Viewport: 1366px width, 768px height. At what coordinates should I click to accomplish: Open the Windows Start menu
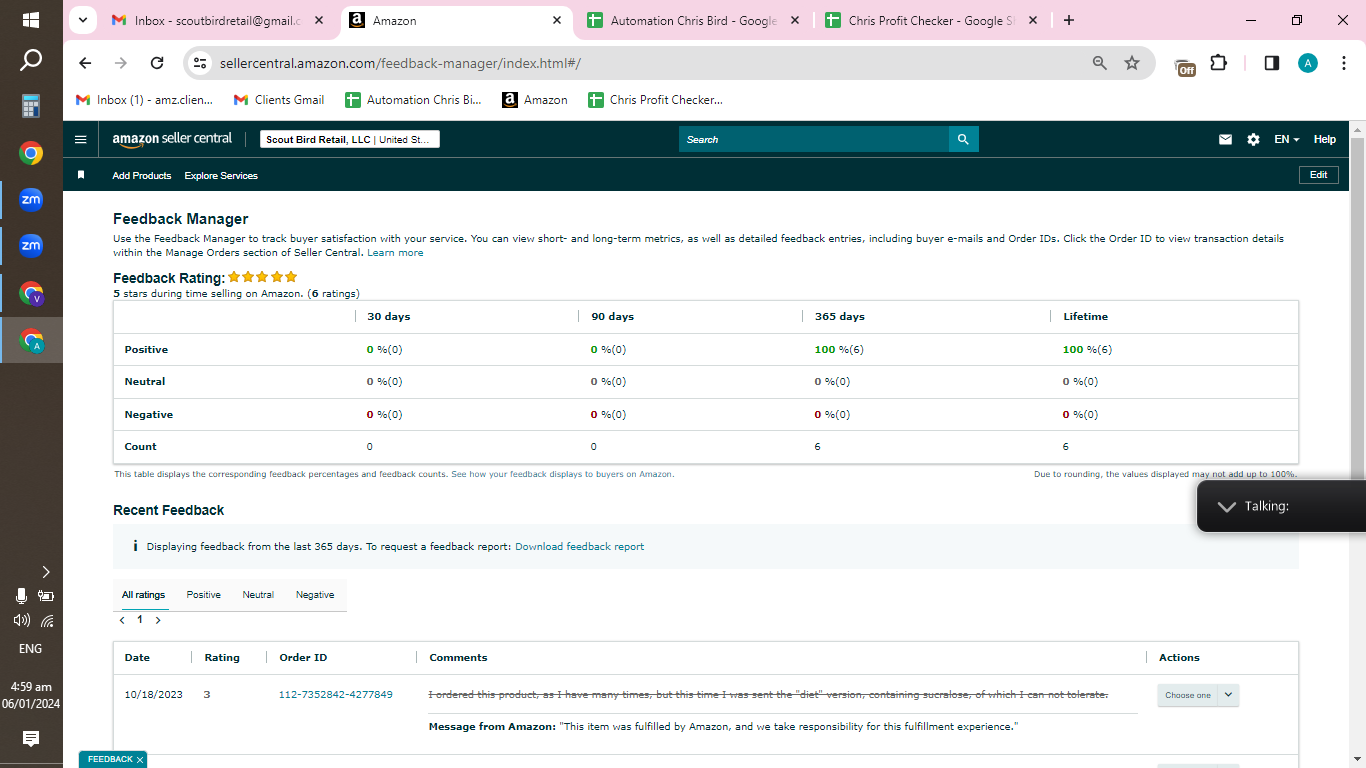pos(31,20)
